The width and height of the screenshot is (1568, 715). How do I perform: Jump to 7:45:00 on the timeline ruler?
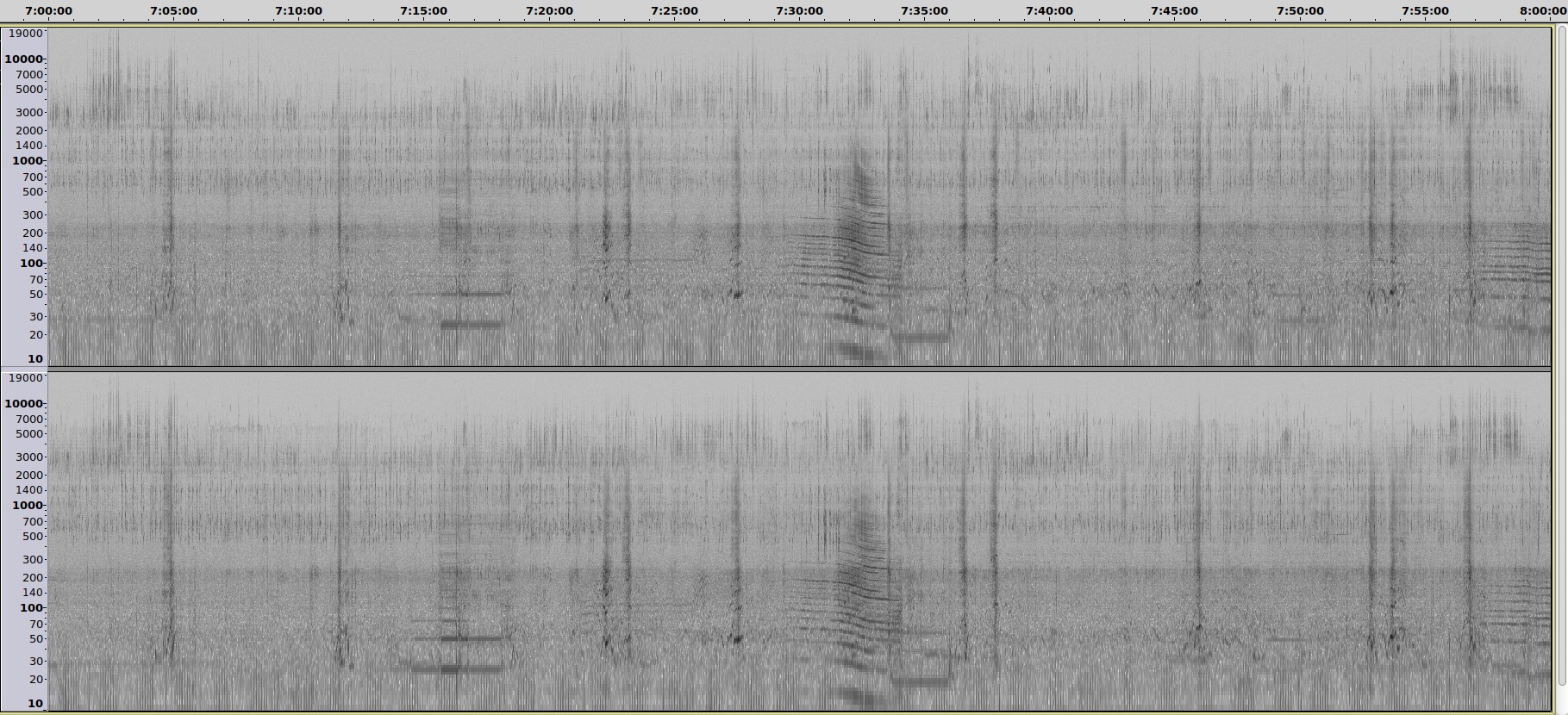point(1174,11)
